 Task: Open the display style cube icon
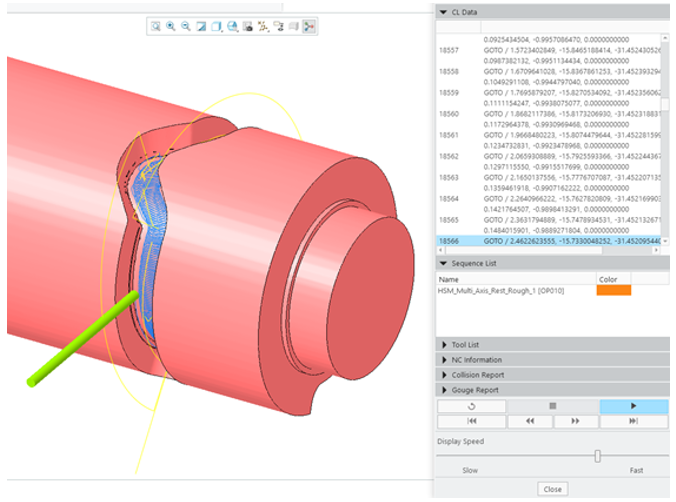pyautogui.click(x=217, y=27)
